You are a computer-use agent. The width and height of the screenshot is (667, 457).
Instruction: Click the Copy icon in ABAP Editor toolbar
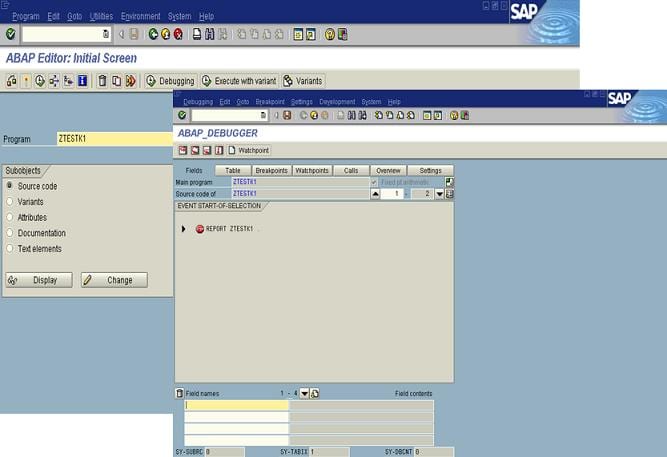[x=116, y=80]
